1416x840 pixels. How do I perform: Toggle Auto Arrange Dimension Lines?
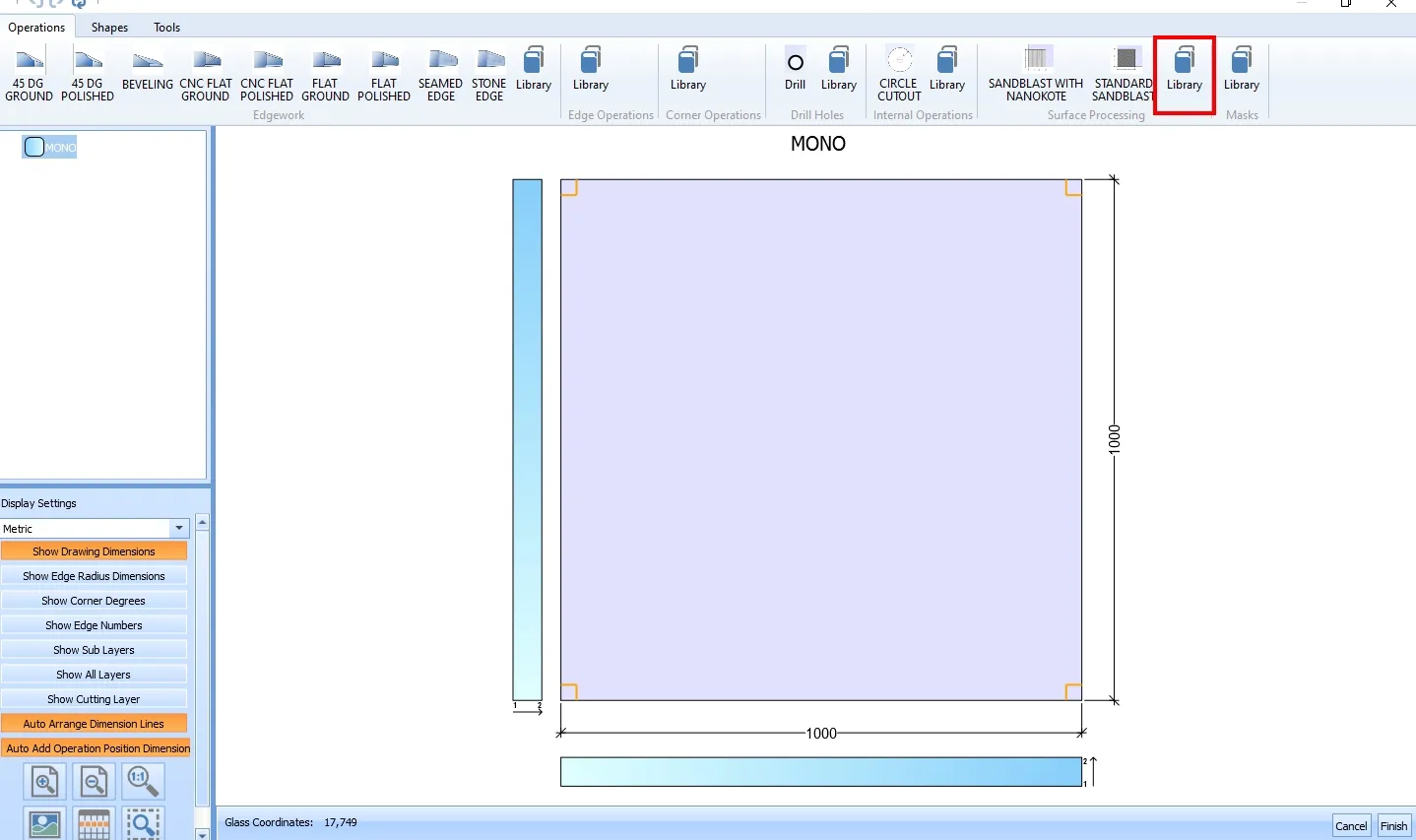click(94, 724)
